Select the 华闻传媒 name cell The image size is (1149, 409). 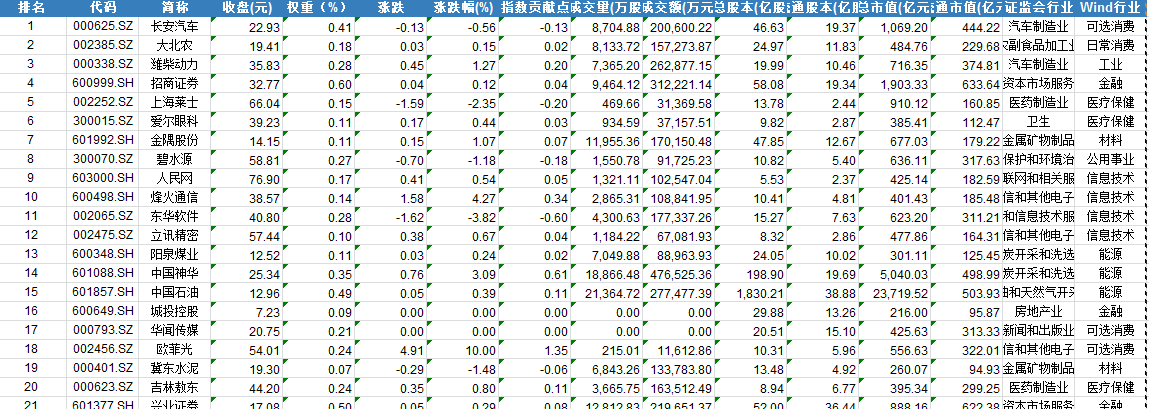pos(174,331)
